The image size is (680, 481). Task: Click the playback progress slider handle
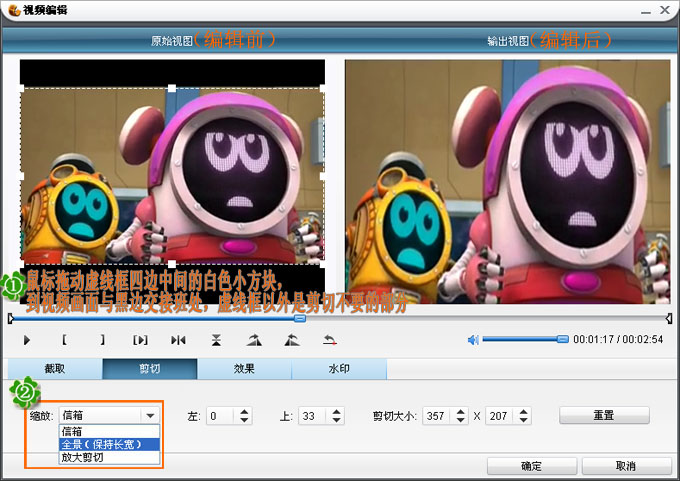pos(299,319)
